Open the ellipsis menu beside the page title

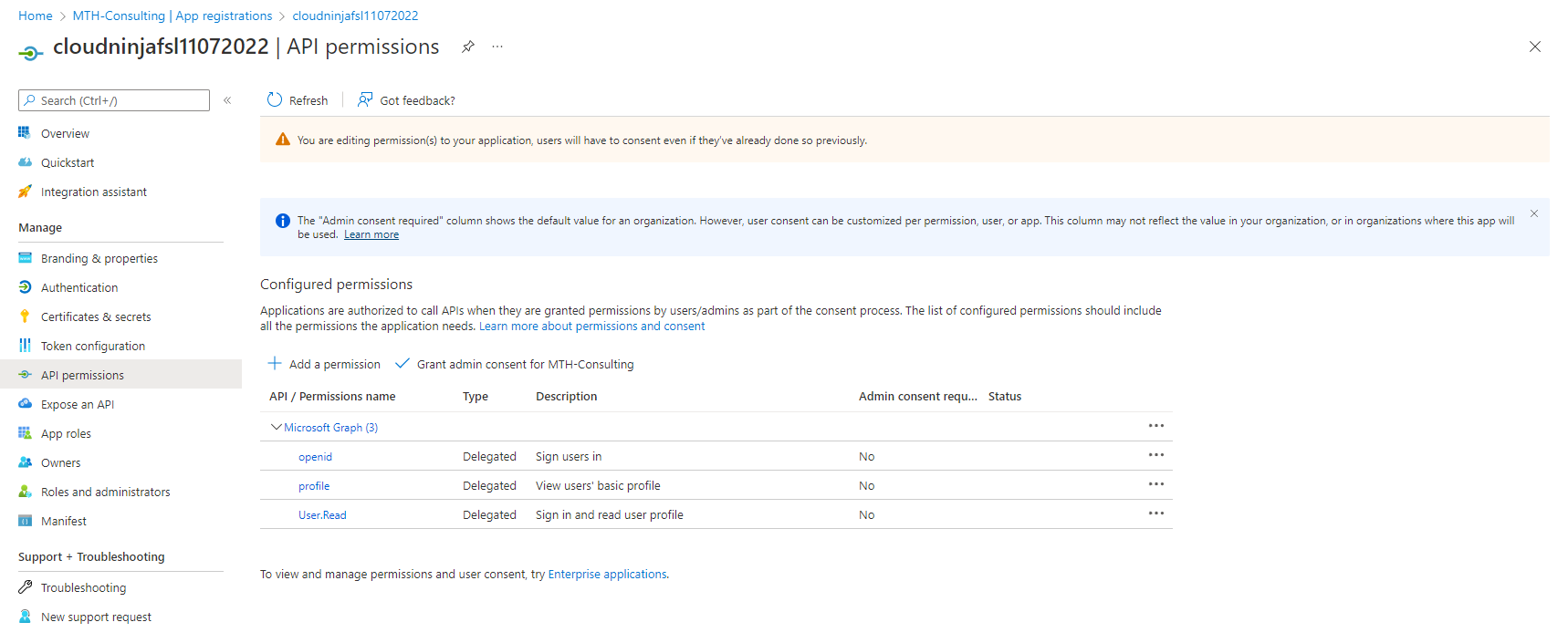pos(497,47)
